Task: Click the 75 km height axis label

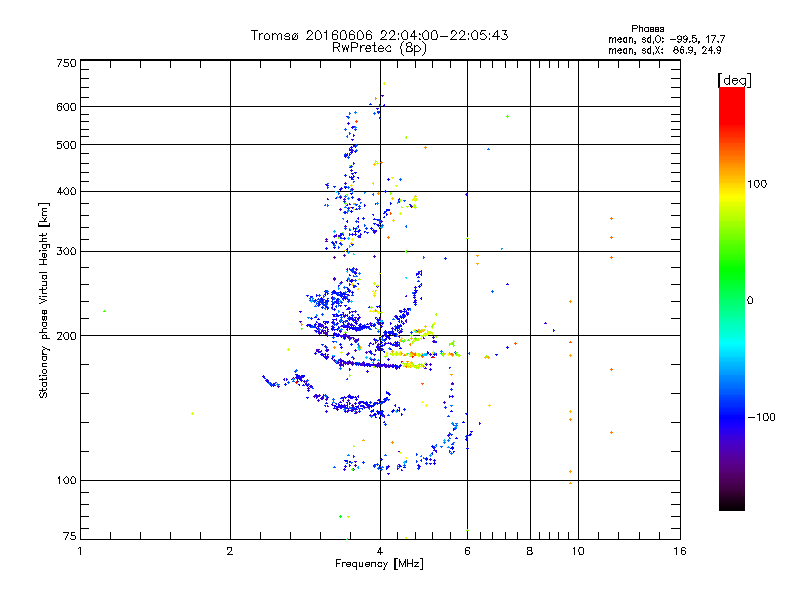Action: click(70, 536)
